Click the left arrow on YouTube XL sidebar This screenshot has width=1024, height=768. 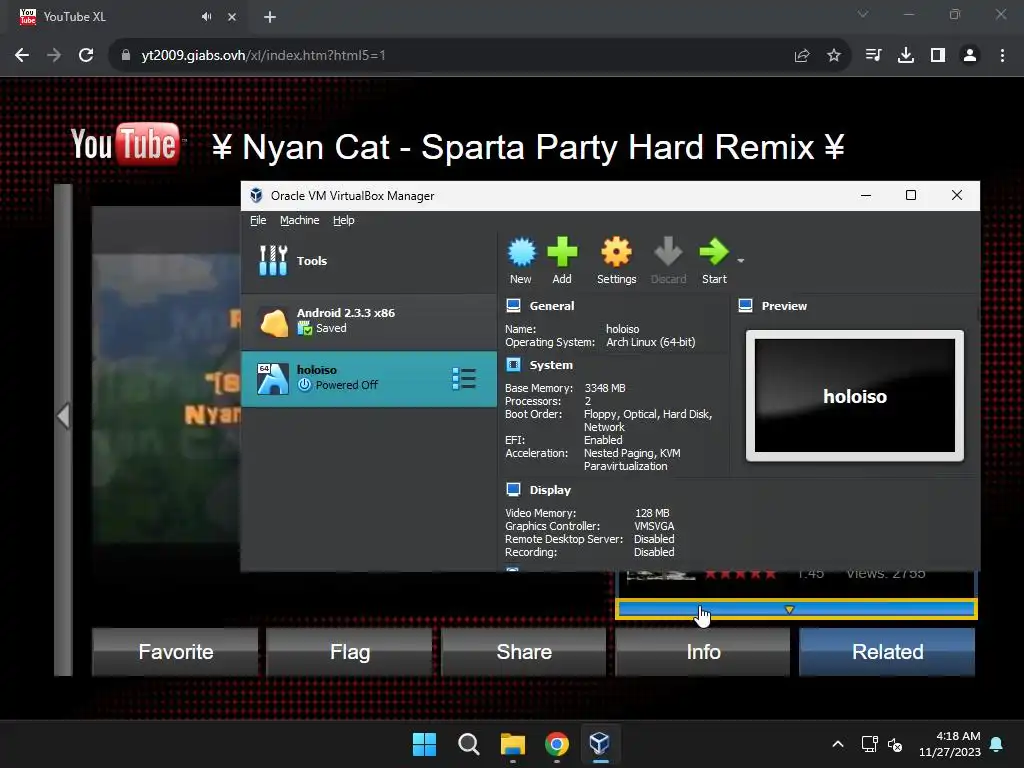tap(63, 416)
